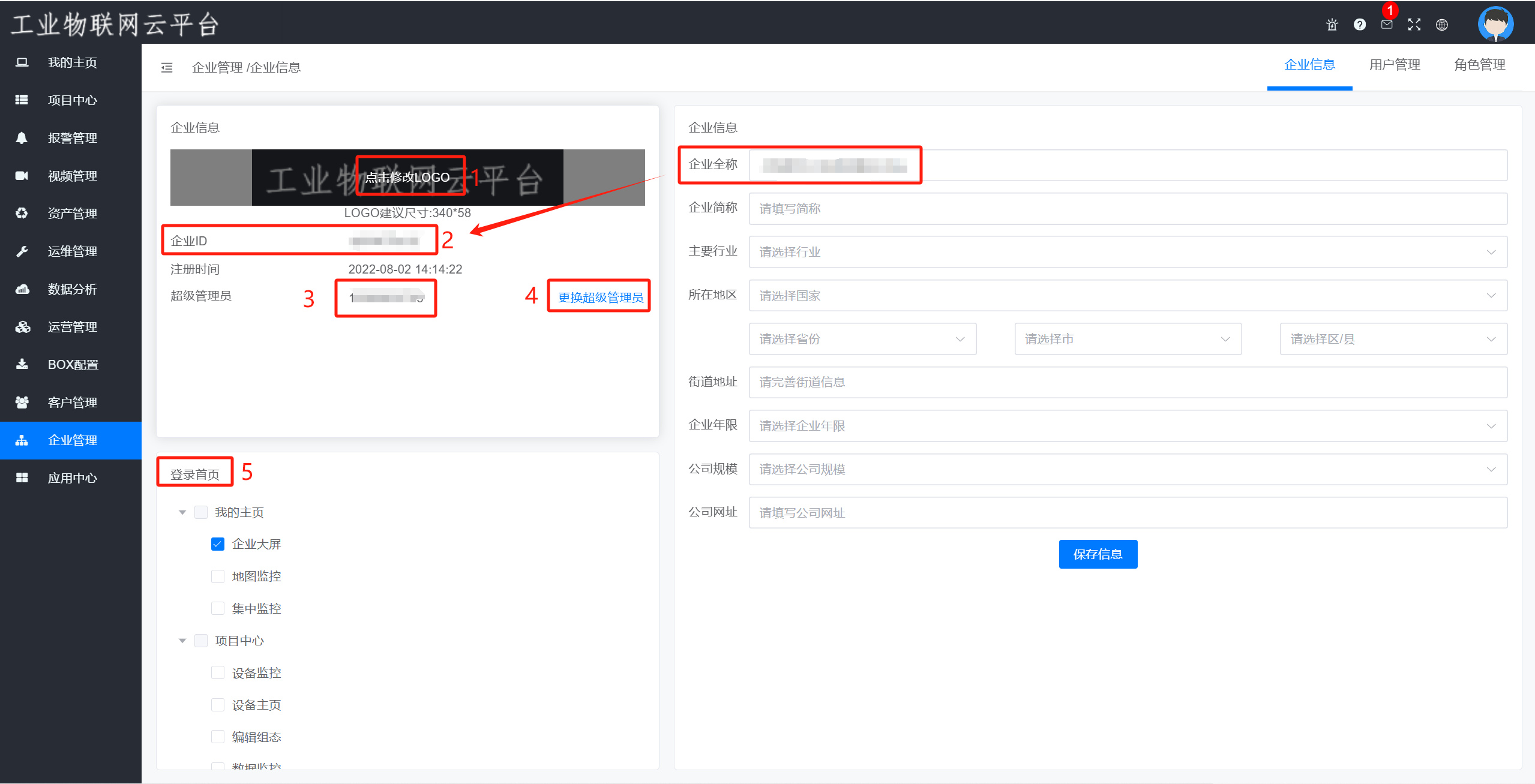Click the chart icon beside 数据分析
Image resolution: width=1535 pixels, height=784 pixels.
point(22,289)
